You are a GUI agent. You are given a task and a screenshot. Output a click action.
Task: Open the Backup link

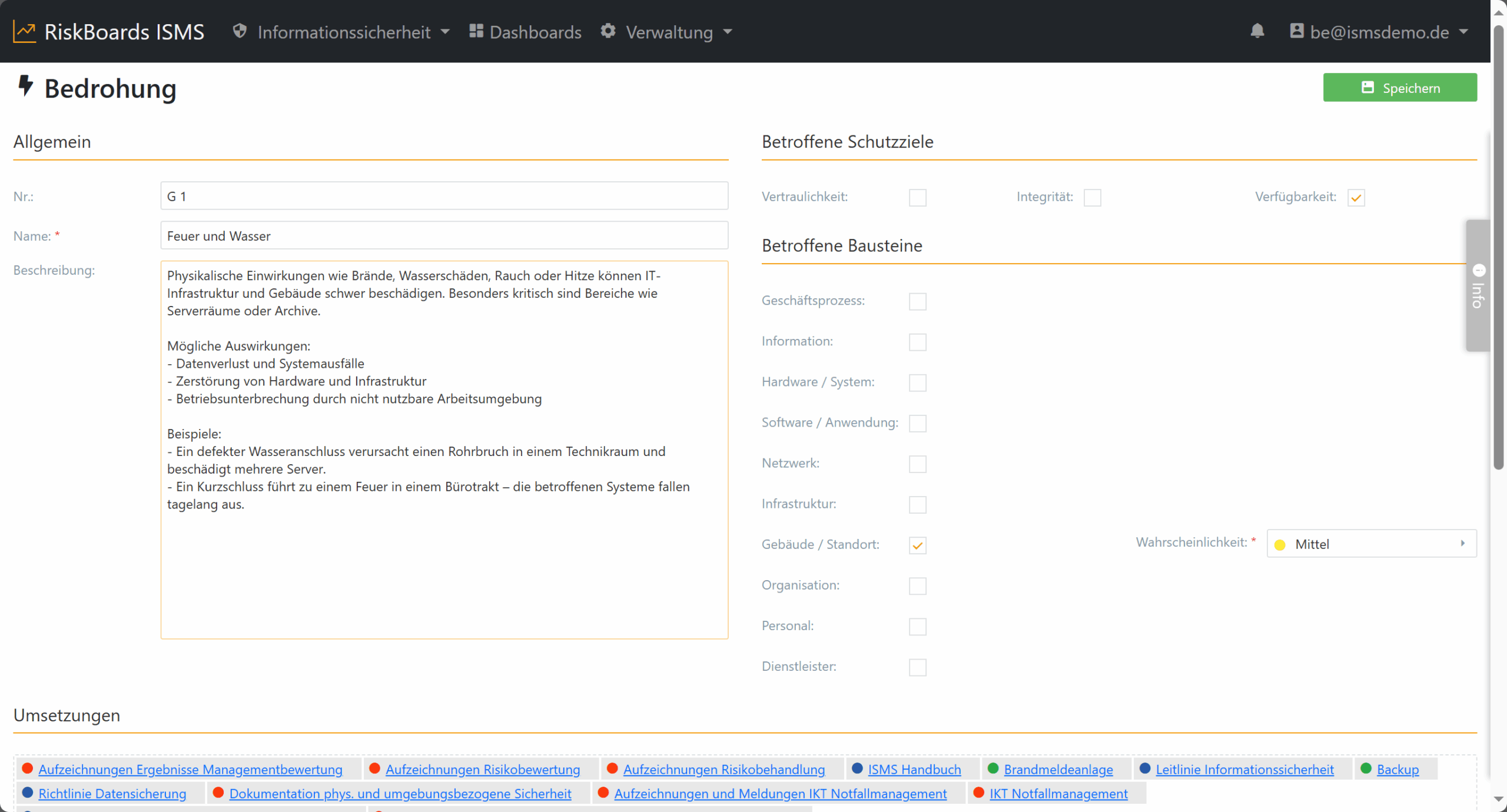point(1398,769)
